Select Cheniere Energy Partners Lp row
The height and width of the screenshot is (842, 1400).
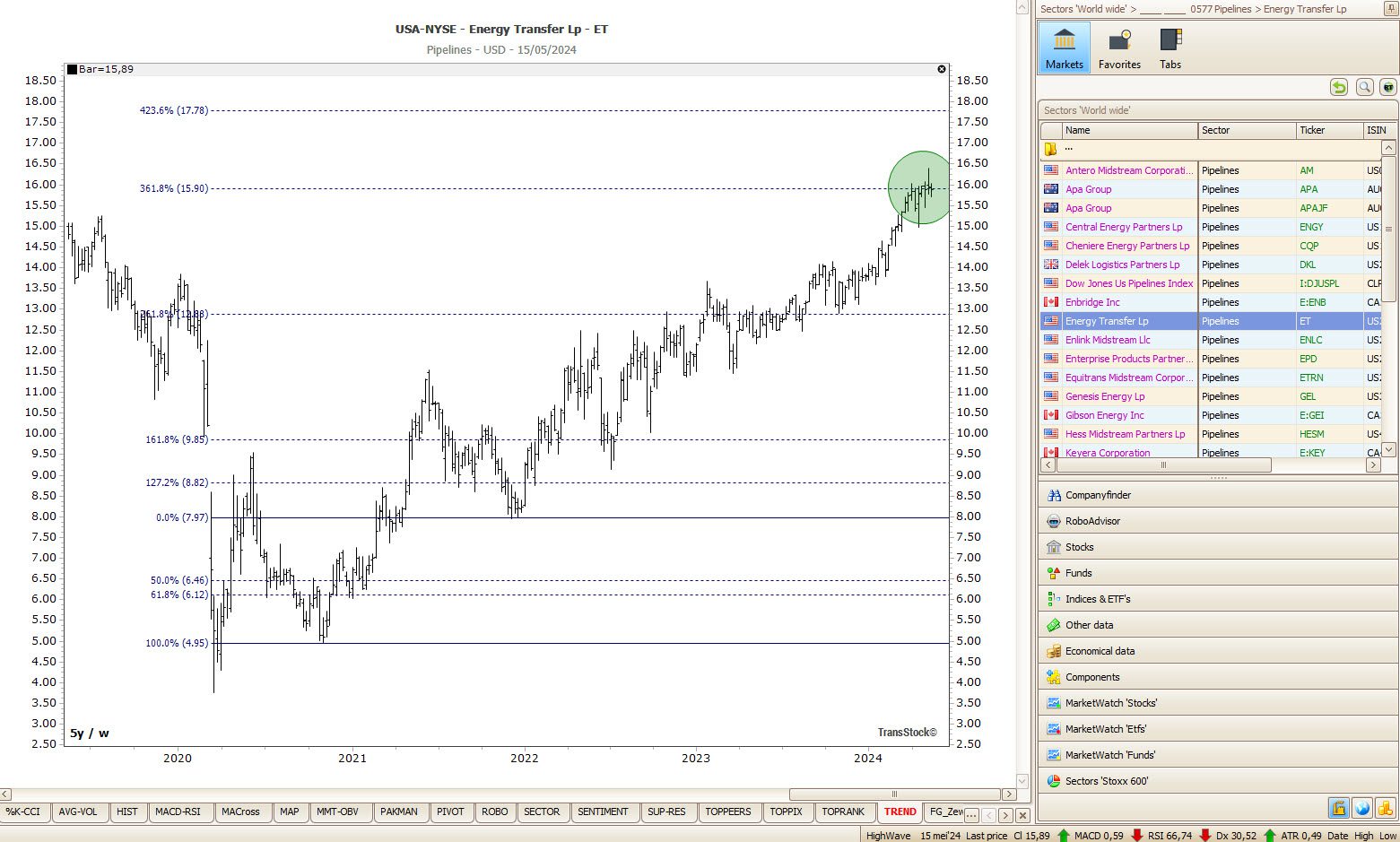point(1126,246)
